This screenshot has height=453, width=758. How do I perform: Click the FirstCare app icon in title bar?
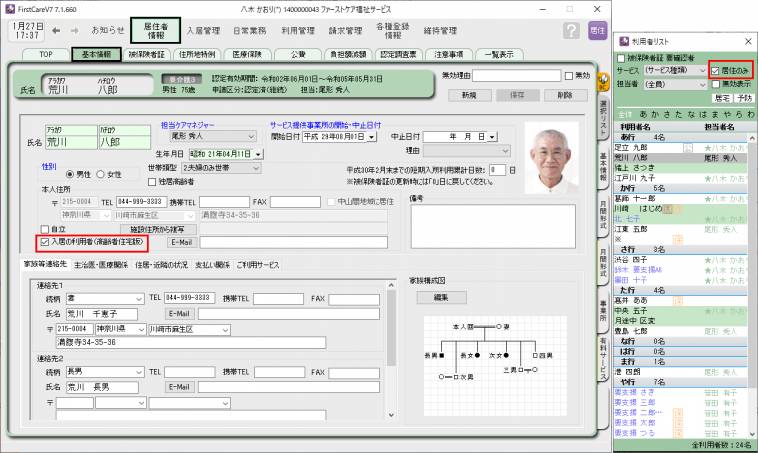pos(9,7)
